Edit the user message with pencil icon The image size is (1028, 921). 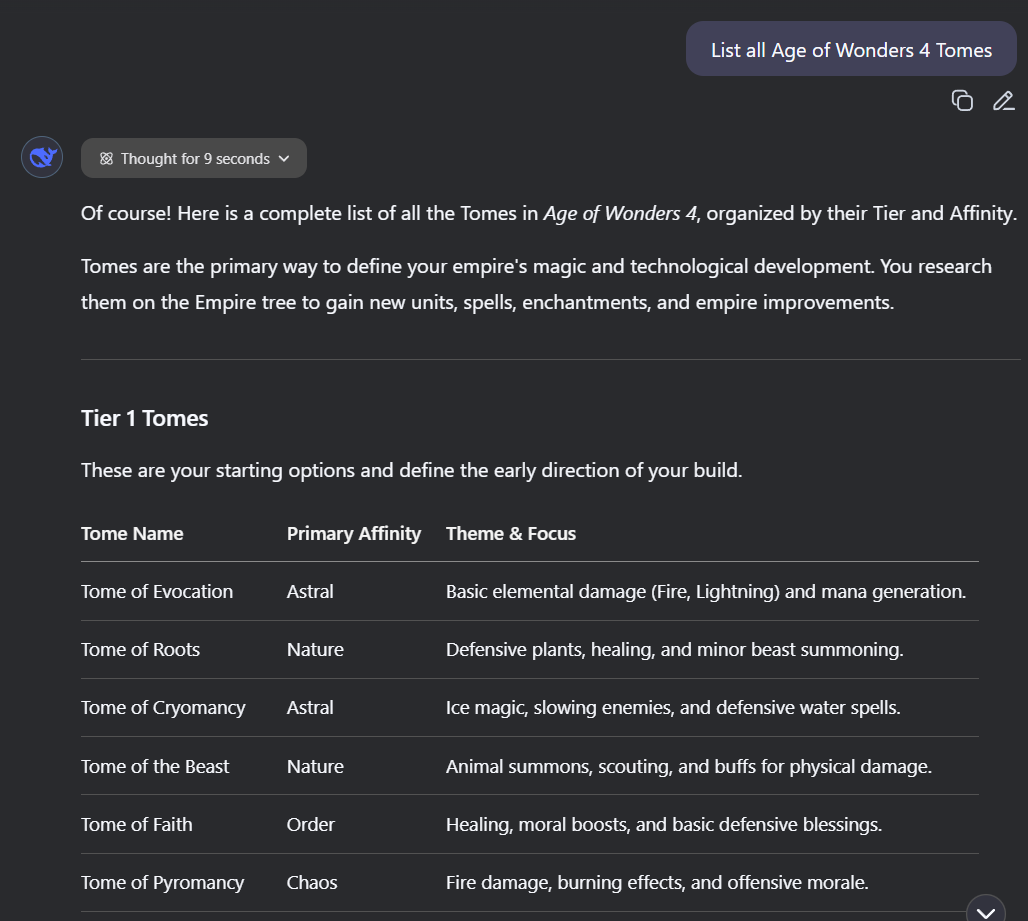1003,100
